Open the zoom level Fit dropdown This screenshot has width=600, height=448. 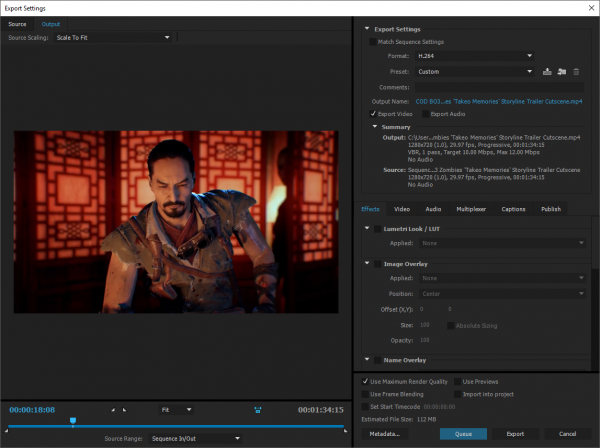click(176, 410)
